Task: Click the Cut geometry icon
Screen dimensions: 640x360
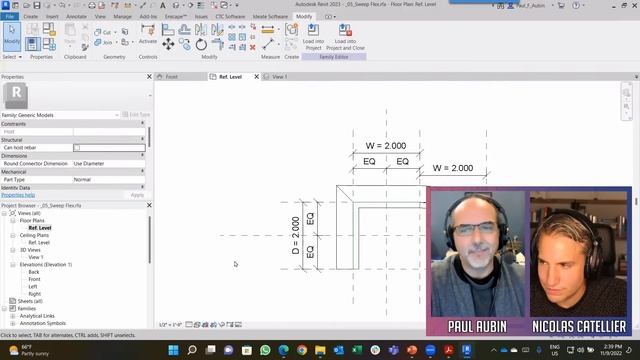Action: click(98, 32)
